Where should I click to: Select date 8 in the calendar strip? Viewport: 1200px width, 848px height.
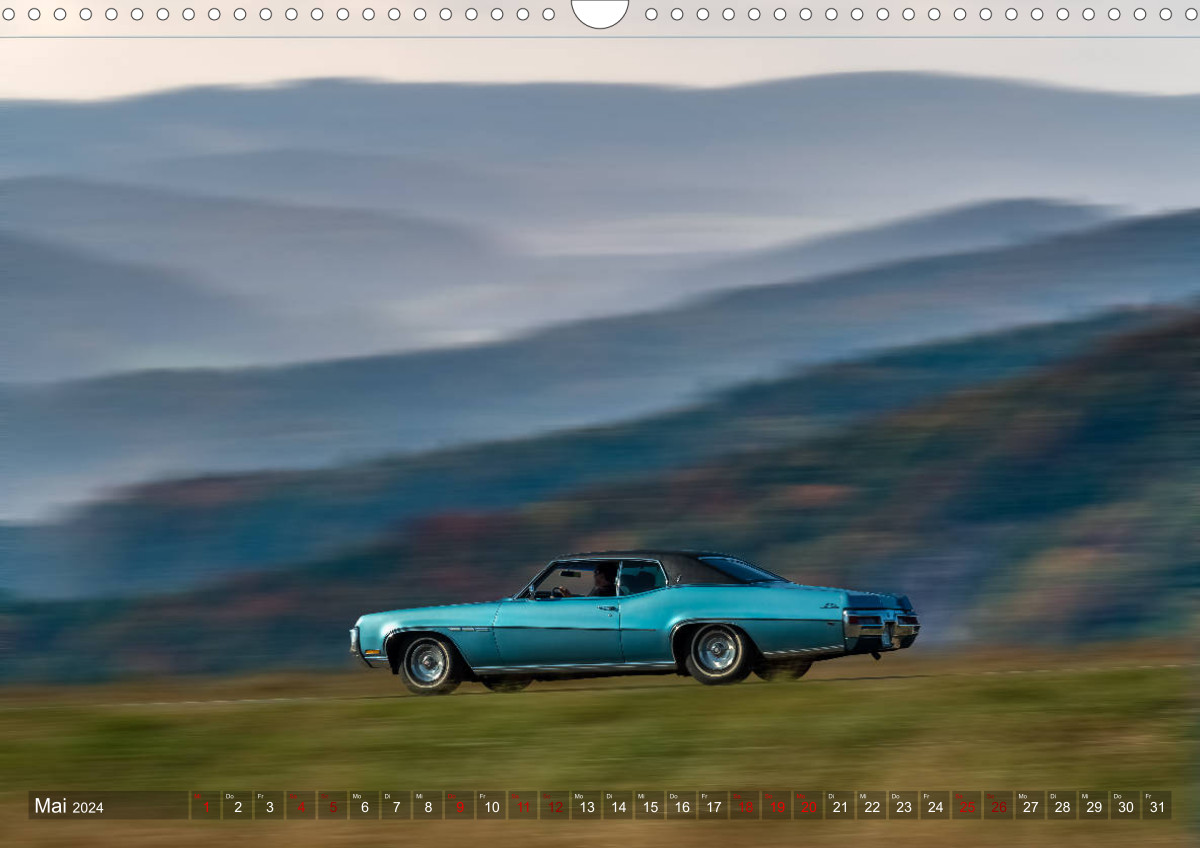point(427,805)
